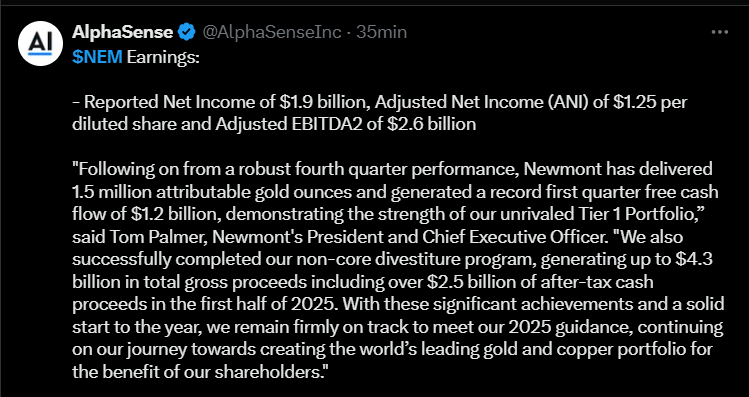Open the AlphaSense profile avatar
The height and width of the screenshot is (397, 749).
tap(40, 43)
